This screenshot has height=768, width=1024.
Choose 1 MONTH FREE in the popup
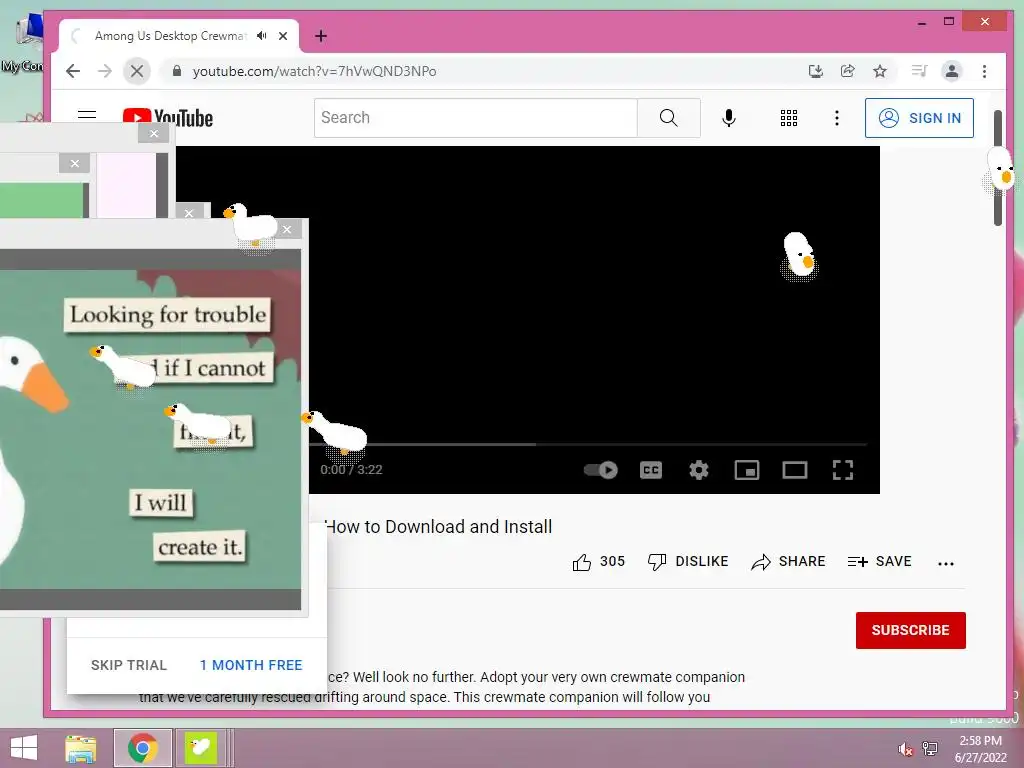pyautogui.click(x=251, y=665)
